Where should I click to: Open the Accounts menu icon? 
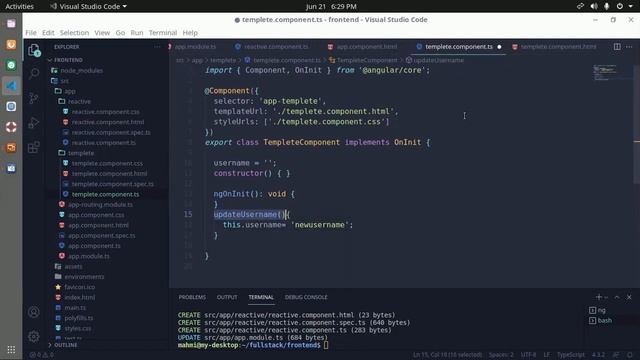pos(34,312)
